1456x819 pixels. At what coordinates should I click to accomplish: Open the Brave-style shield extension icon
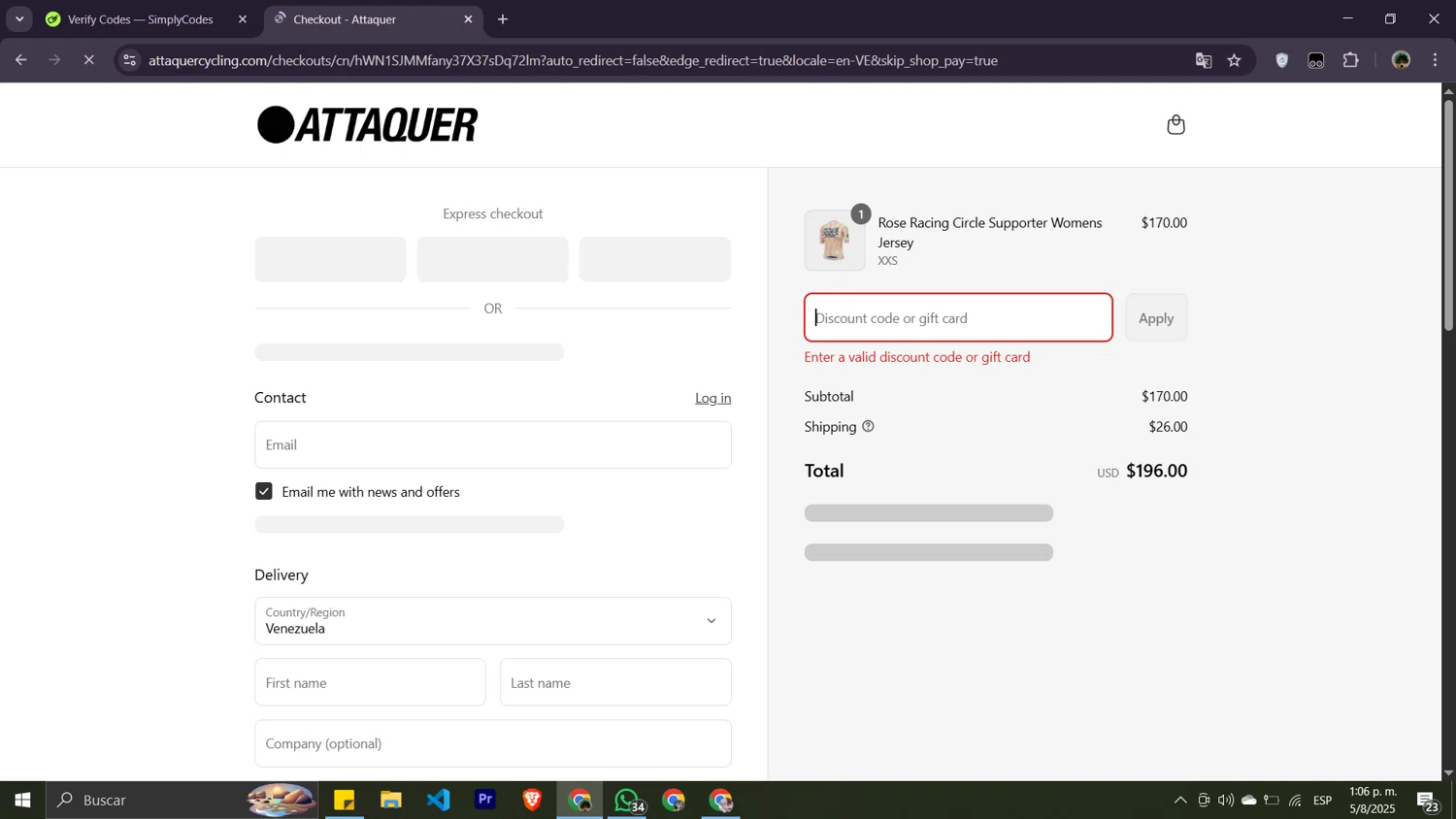click(x=1282, y=60)
